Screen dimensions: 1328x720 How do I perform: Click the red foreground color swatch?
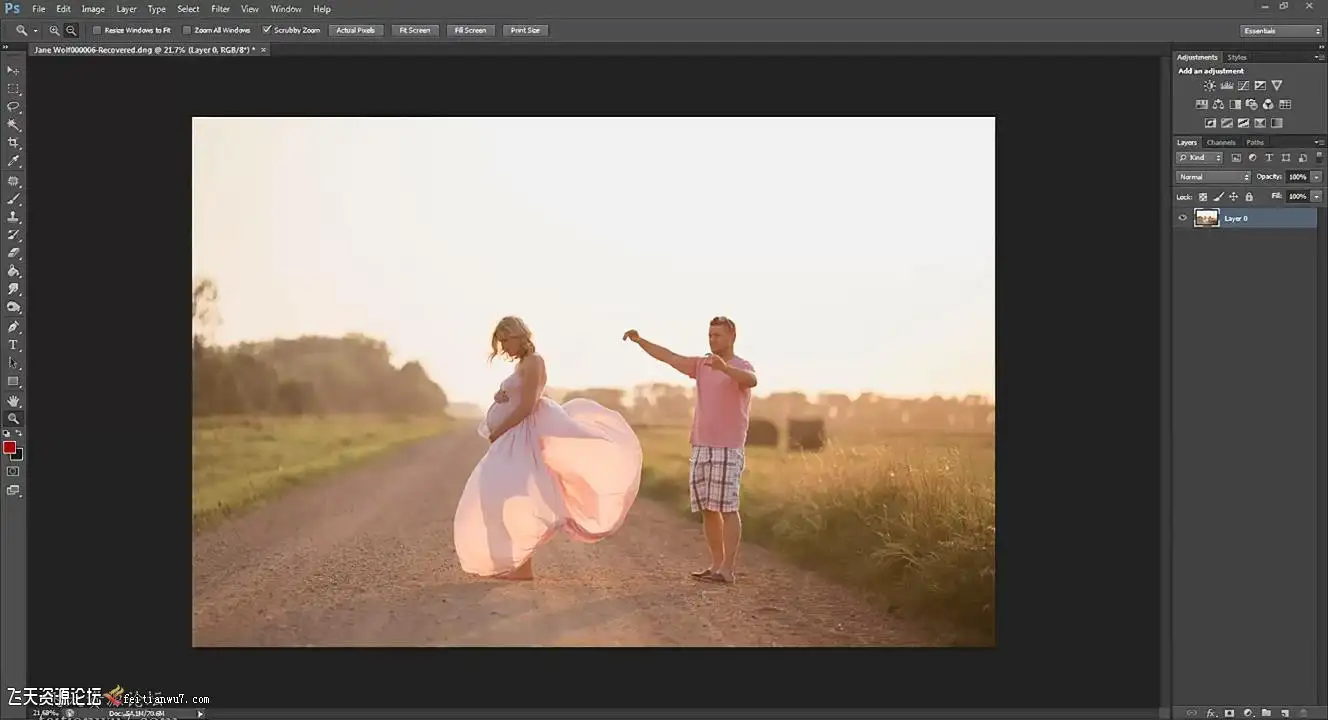[9, 447]
